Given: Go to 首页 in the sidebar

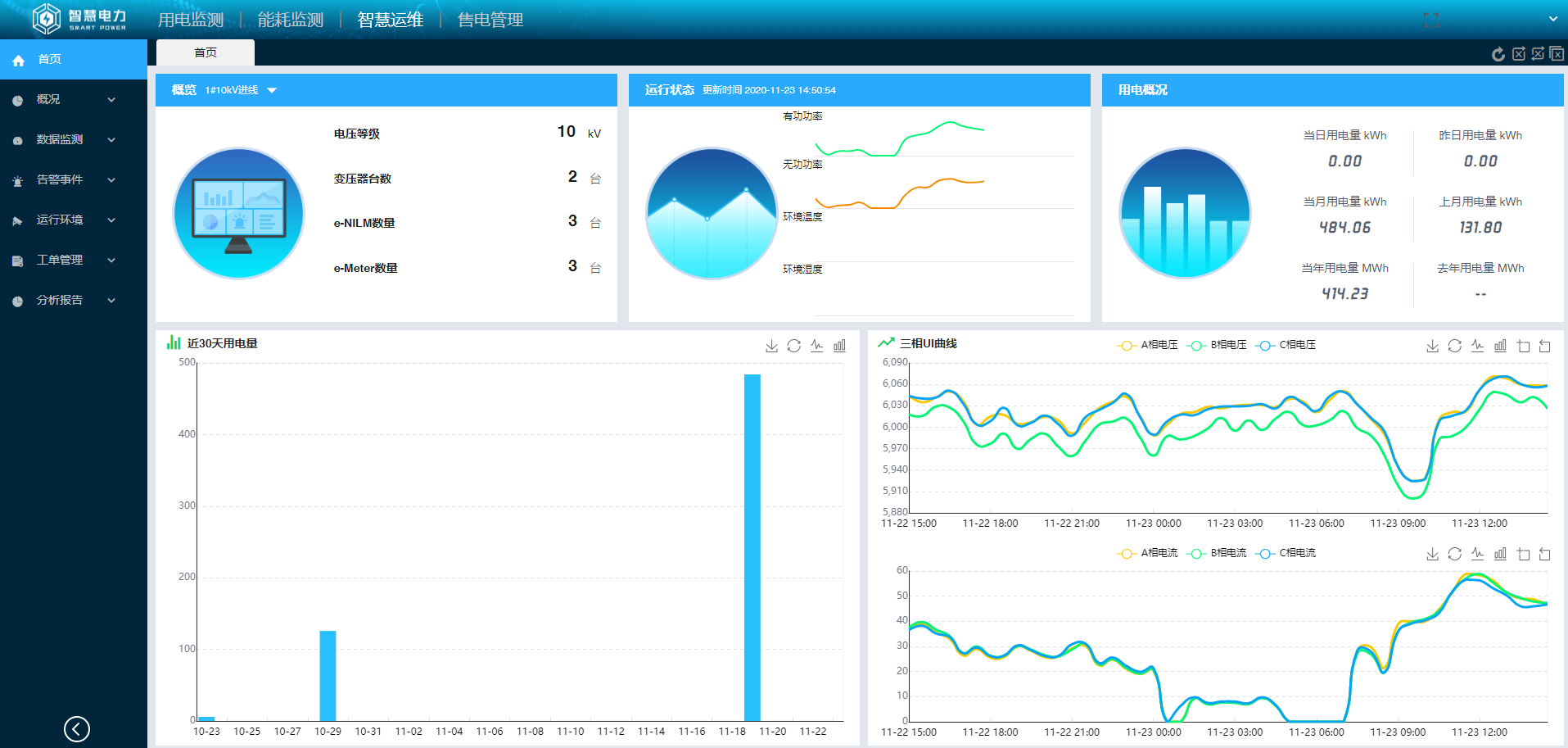Looking at the screenshot, I should (49, 59).
